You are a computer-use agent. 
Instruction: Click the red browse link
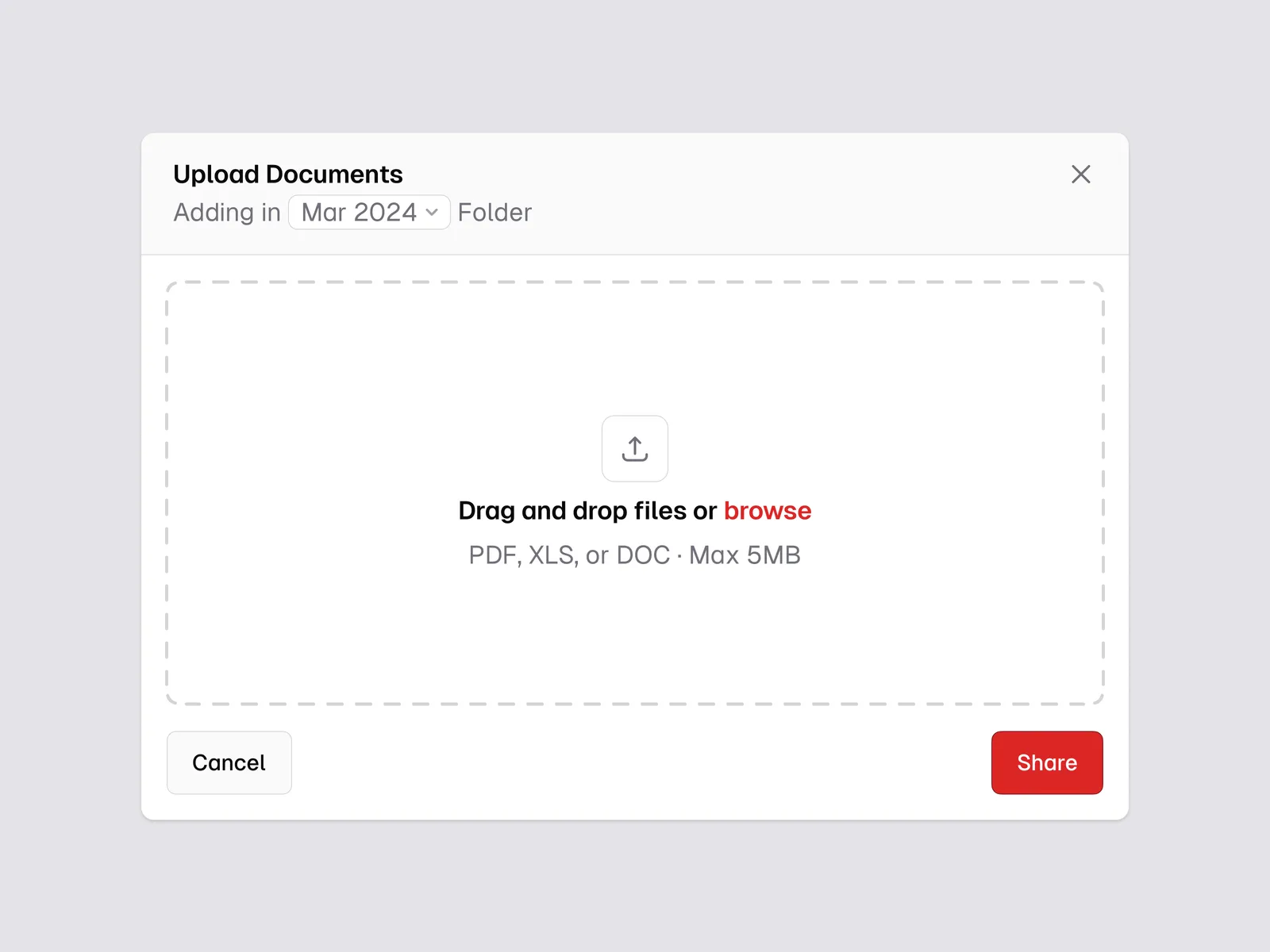767,511
